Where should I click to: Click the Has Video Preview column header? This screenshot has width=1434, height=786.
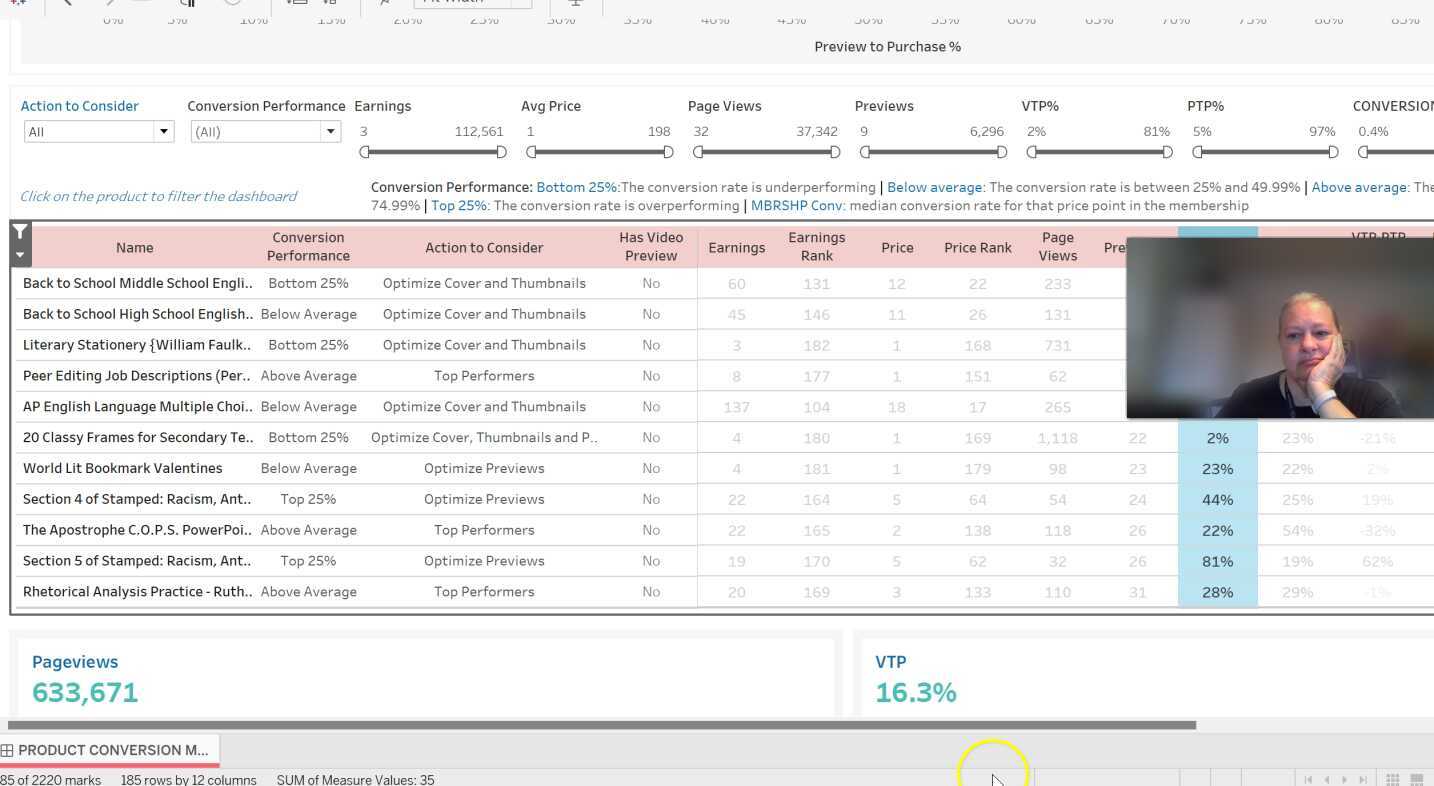[651, 247]
